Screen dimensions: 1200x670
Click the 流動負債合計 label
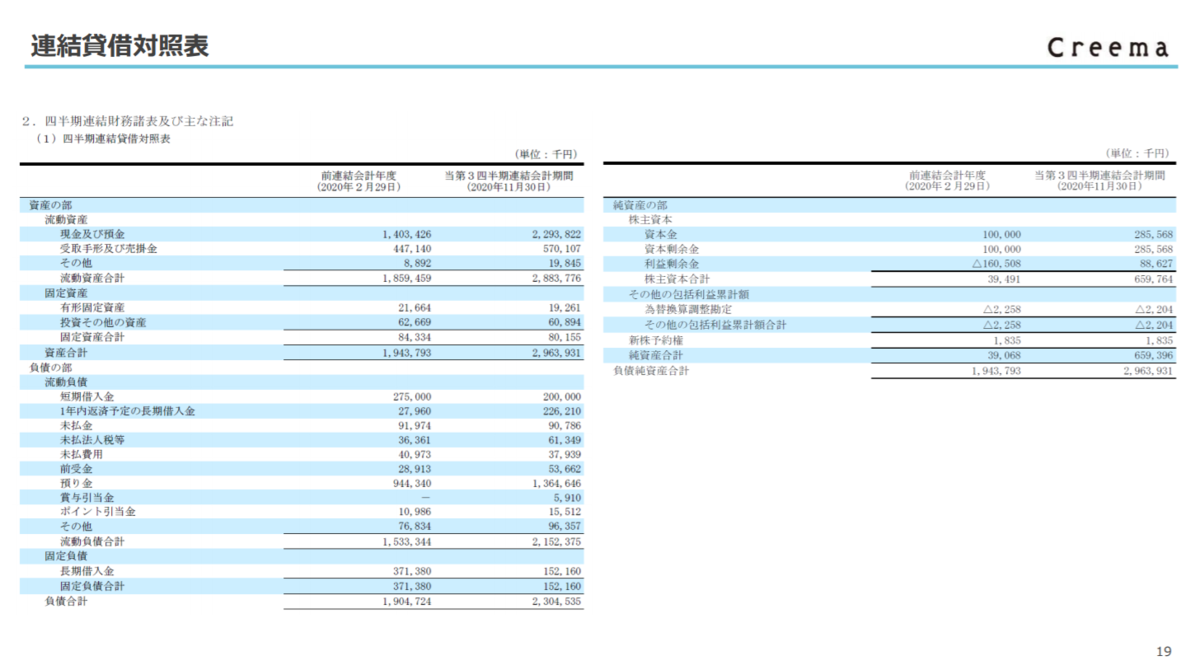(x=92, y=541)
